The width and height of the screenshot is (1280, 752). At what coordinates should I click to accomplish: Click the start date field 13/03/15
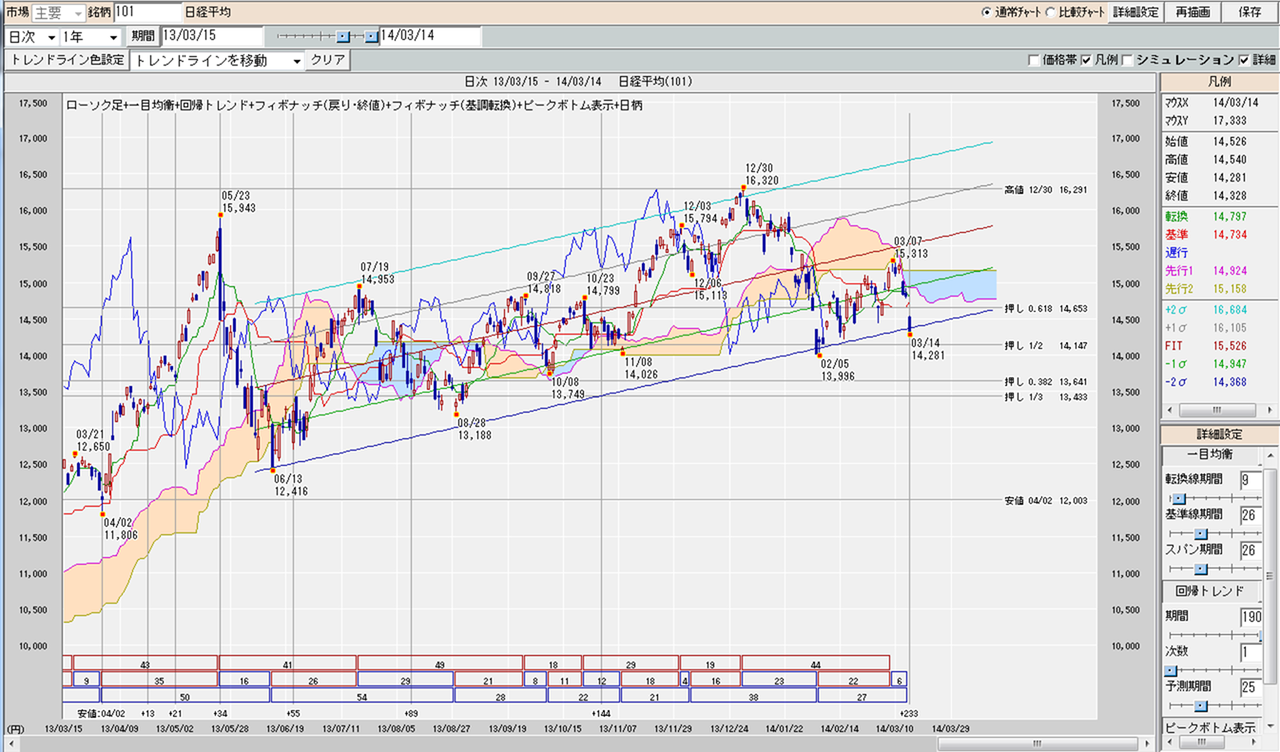(x=214, y=36)
